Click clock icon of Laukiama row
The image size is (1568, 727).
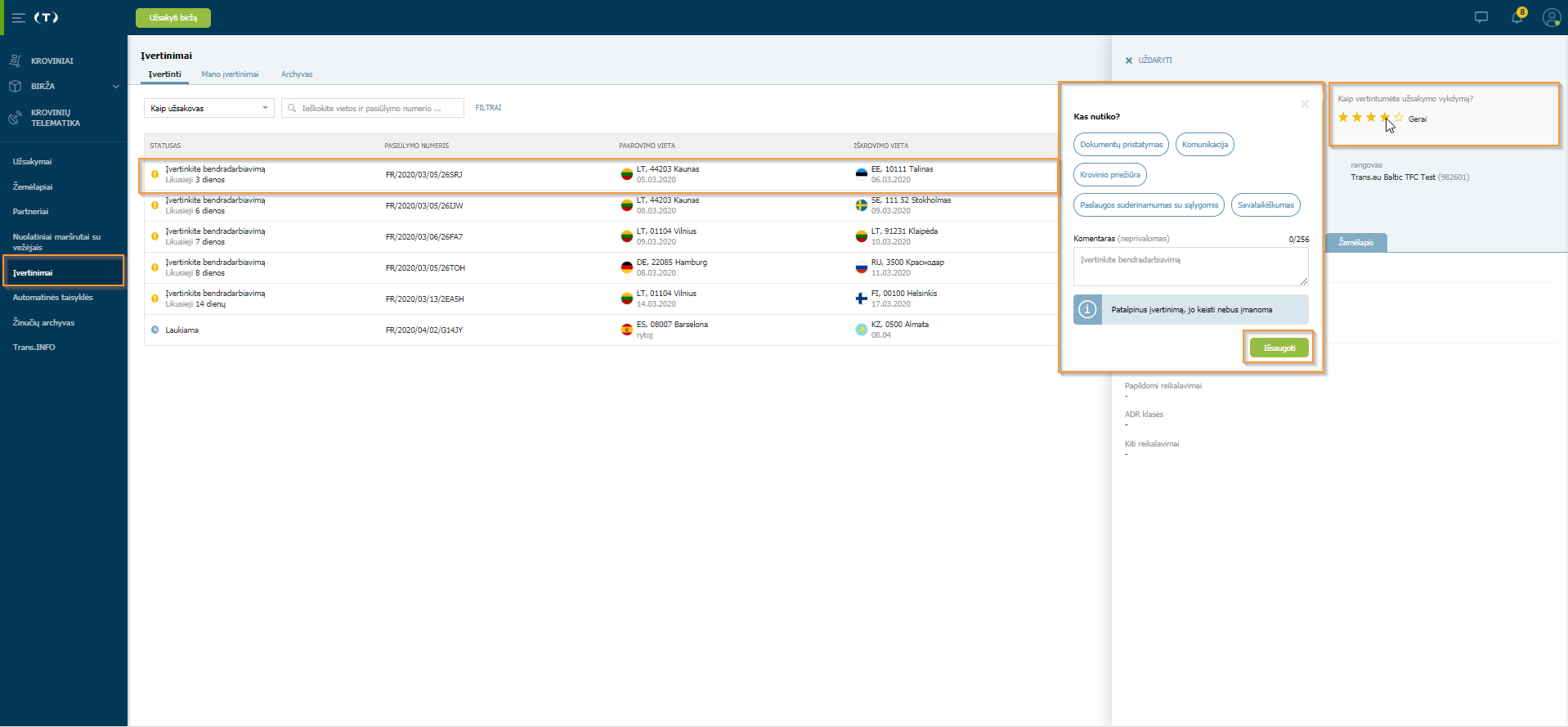click(x=155, y=330)
